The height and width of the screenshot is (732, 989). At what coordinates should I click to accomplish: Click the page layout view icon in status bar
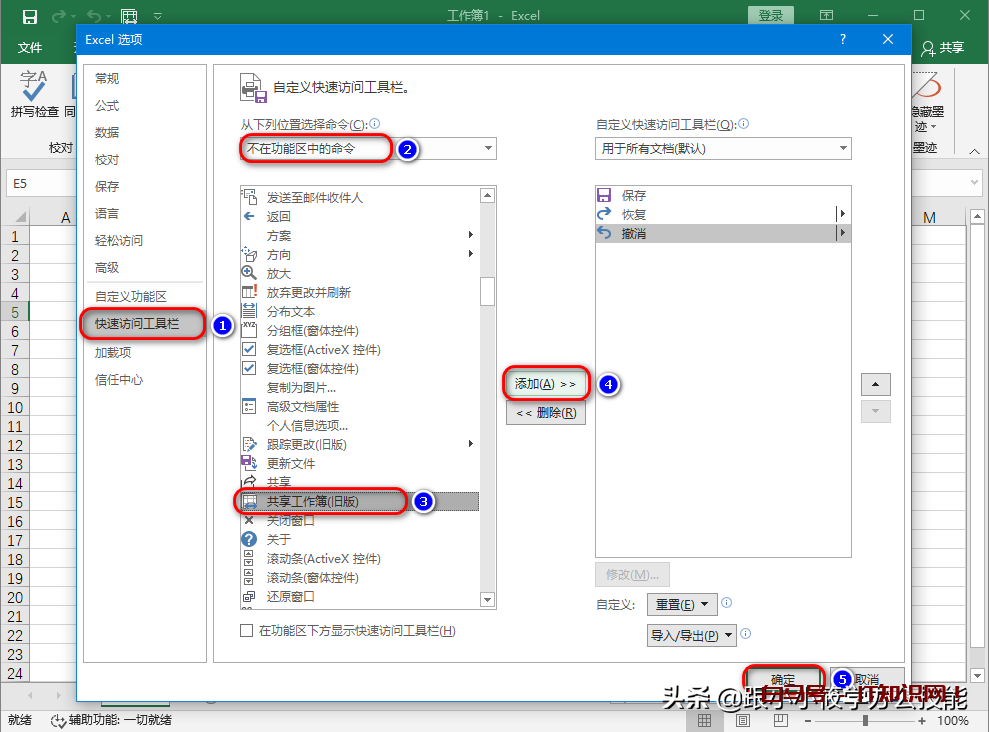click(x=742, y=720)
